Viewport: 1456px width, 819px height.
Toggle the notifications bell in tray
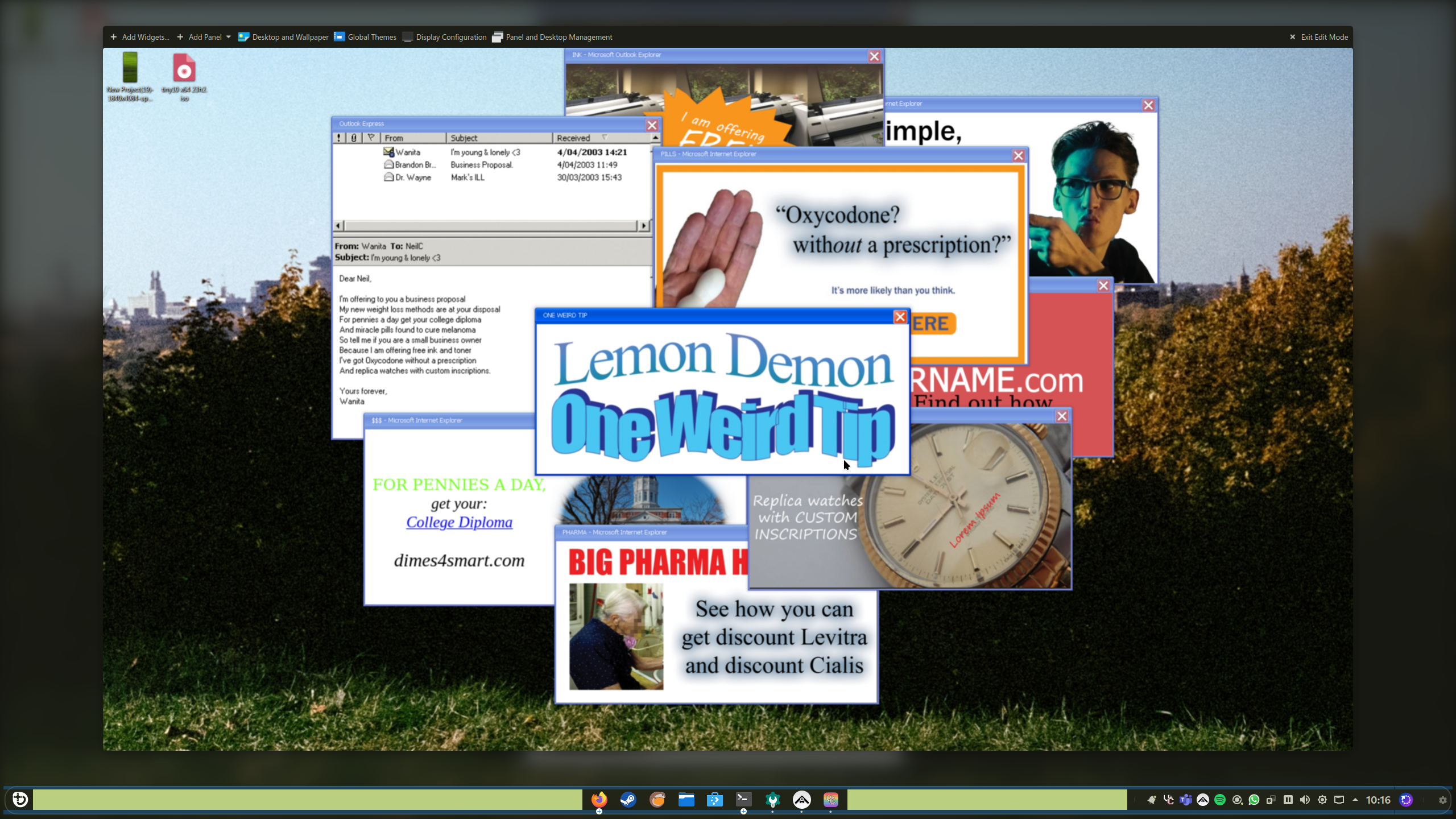click(1152, 800)
